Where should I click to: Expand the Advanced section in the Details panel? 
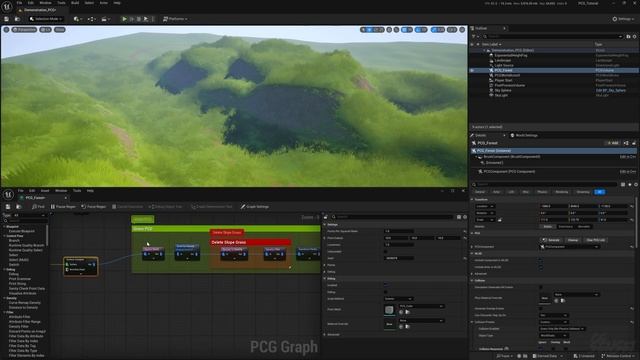472,274
